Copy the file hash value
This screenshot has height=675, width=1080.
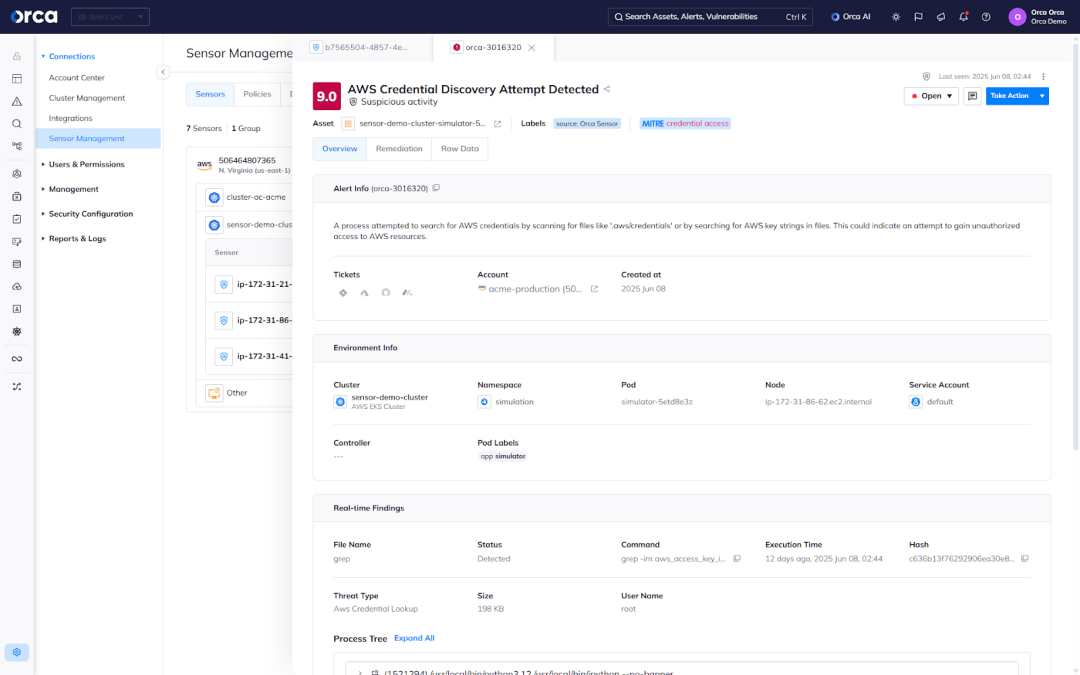point(1025,559)
